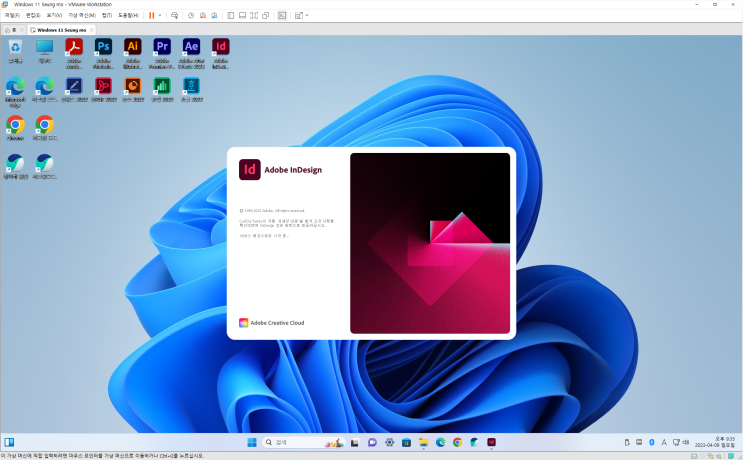Viewport: 743px width, 460px height.
Task: Open the taskbar clock showing 9:35
Action: point(715,442)
